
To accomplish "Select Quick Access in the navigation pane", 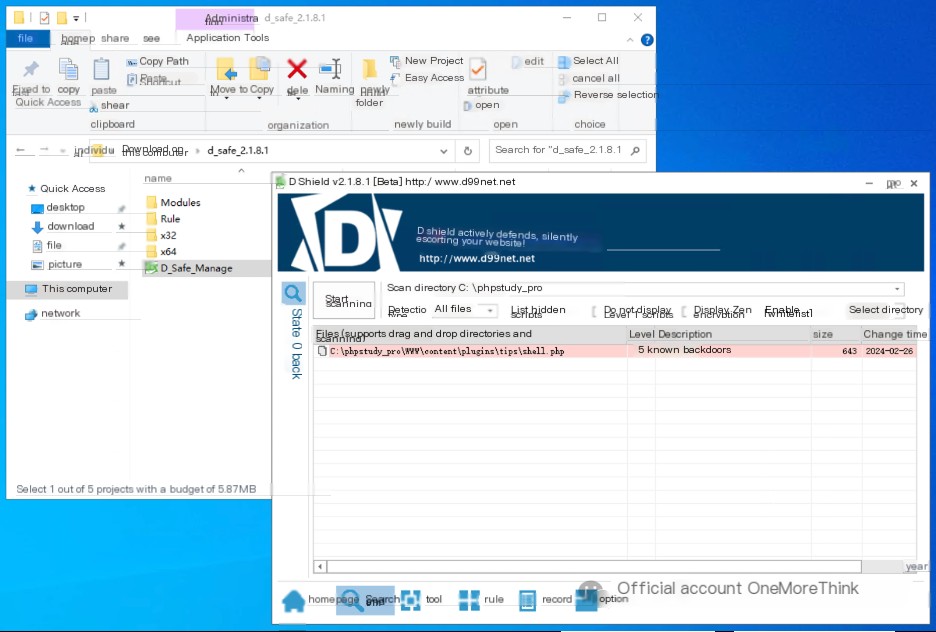I will (72, 189).
